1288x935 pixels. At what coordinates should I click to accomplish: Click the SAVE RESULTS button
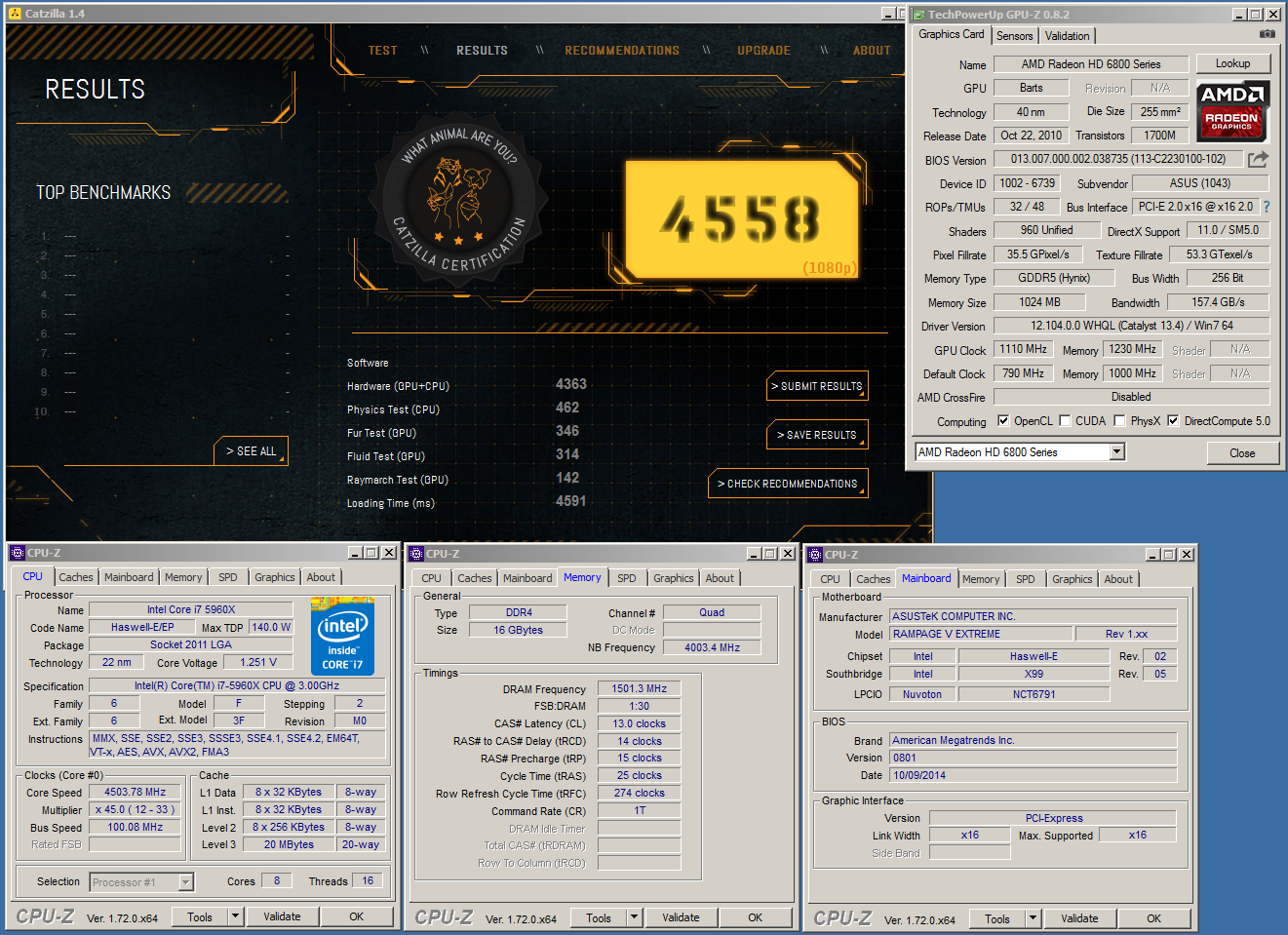(x=817, y=435)
